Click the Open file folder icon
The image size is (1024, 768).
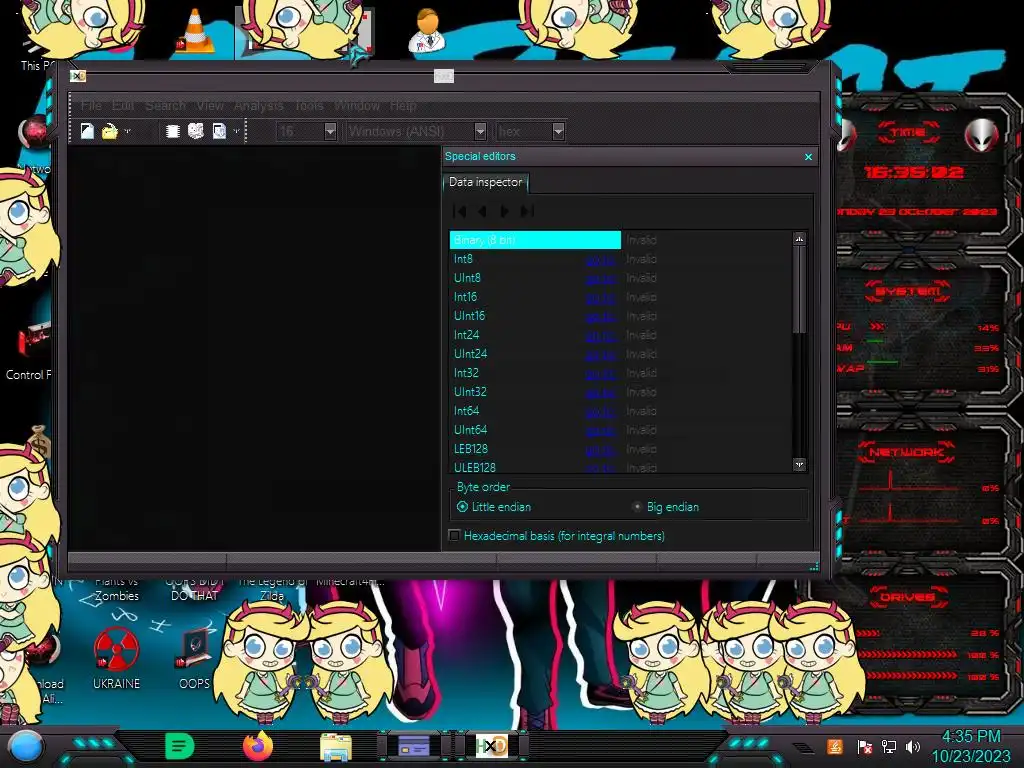109,131
